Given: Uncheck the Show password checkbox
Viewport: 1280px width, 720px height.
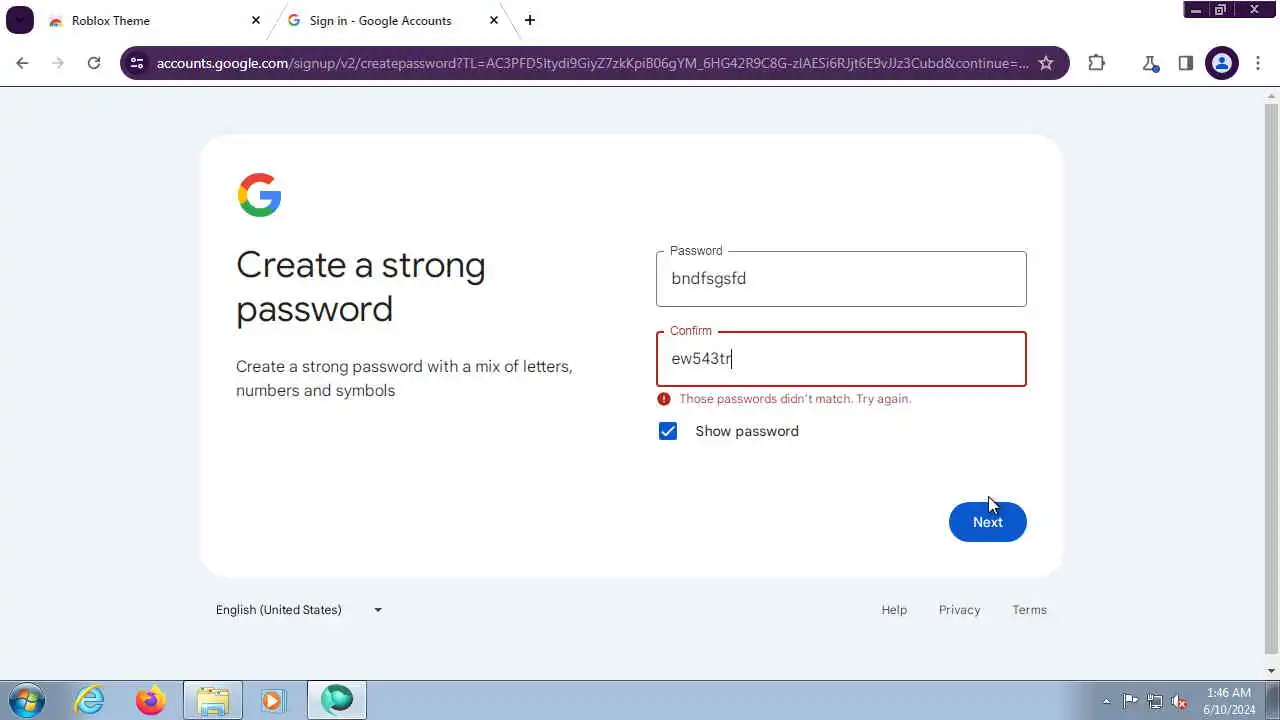Looking at the screenshot, I should point(668,431).
